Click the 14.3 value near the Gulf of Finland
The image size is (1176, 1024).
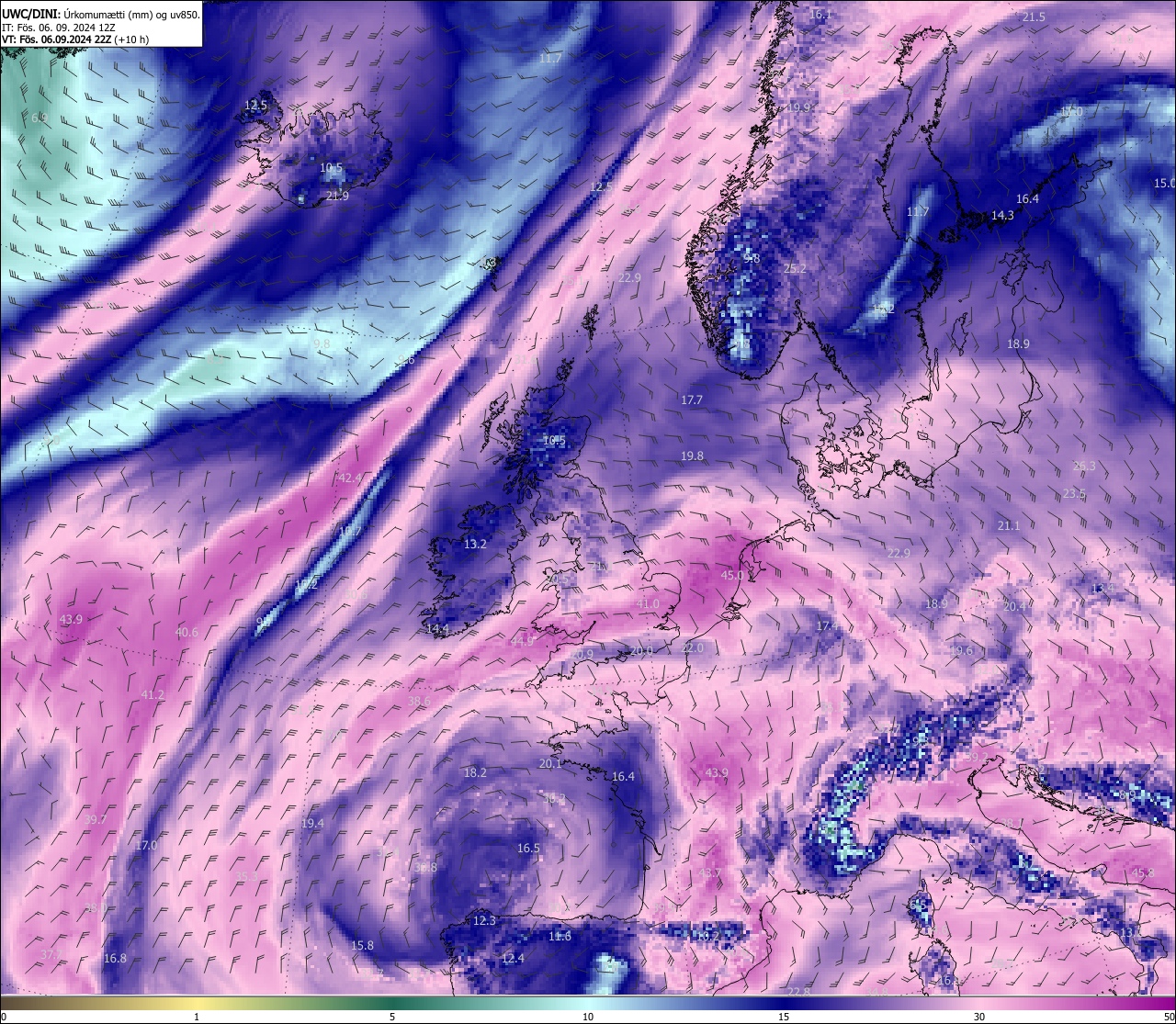(1002, 215)
